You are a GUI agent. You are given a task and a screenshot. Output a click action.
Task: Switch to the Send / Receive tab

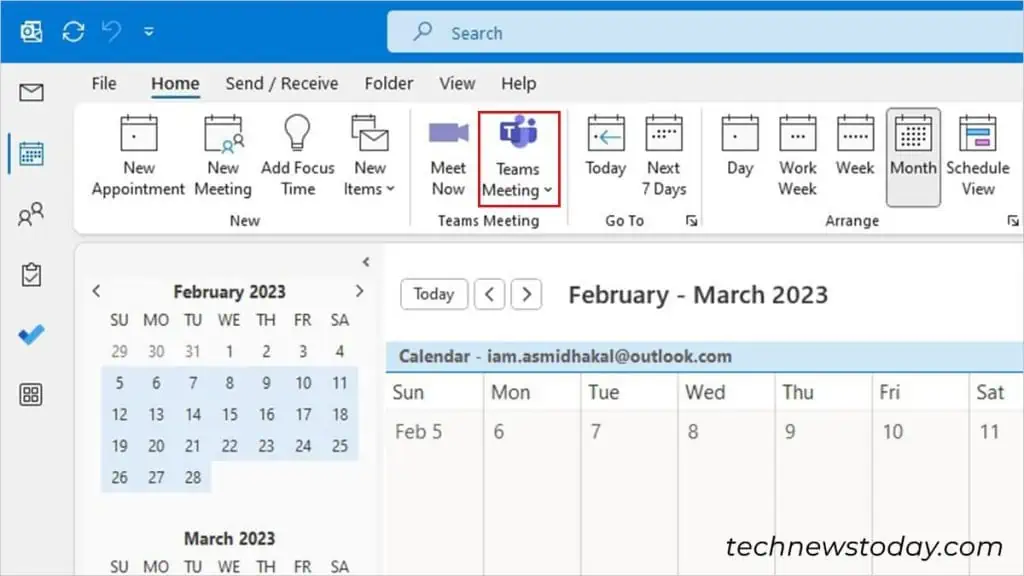click(282, 83)
